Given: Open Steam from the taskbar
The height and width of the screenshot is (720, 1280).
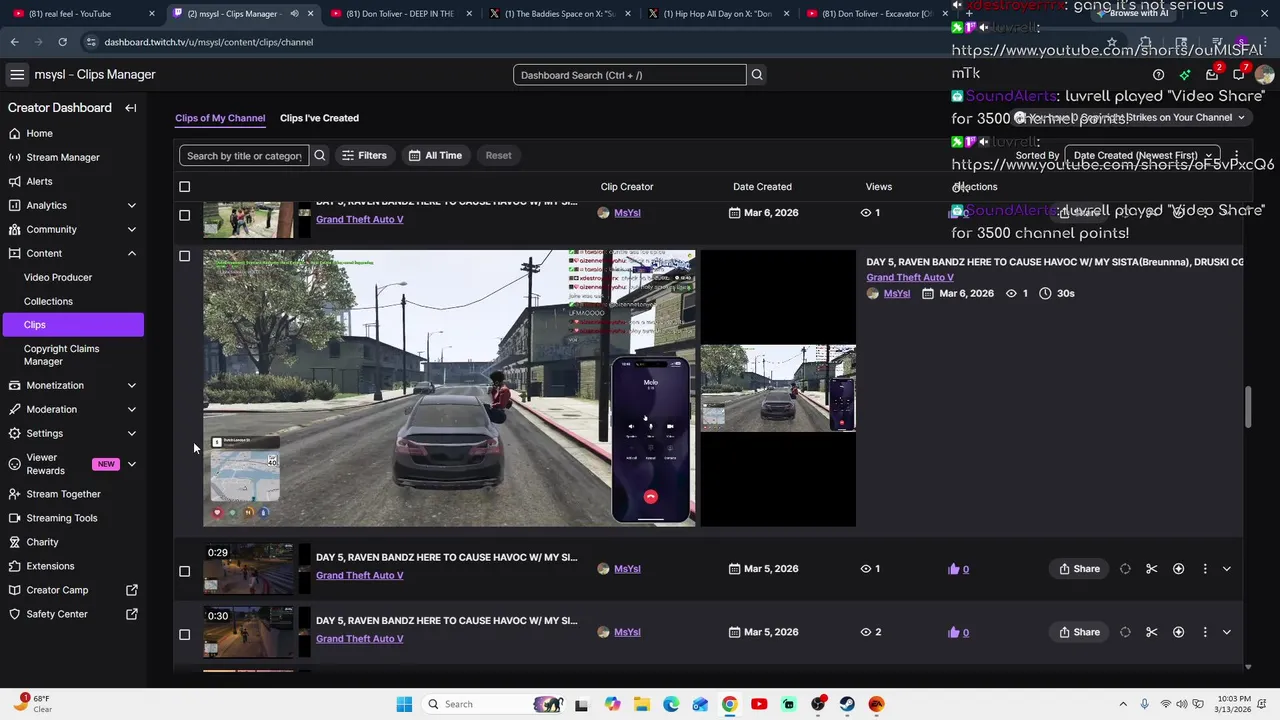Looking at the screenshot, I should click(847, 704).
